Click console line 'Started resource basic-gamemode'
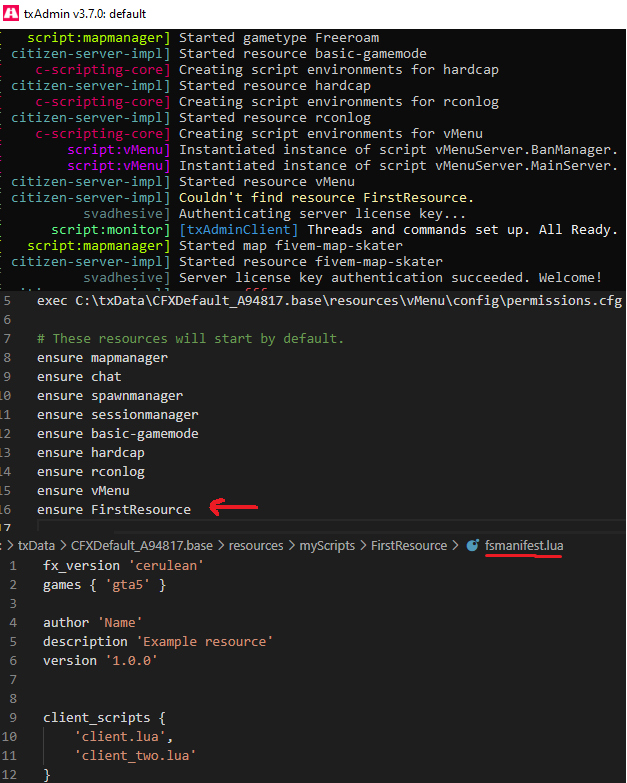The height and width of the screenshot is (783, 627). [303, 53]
